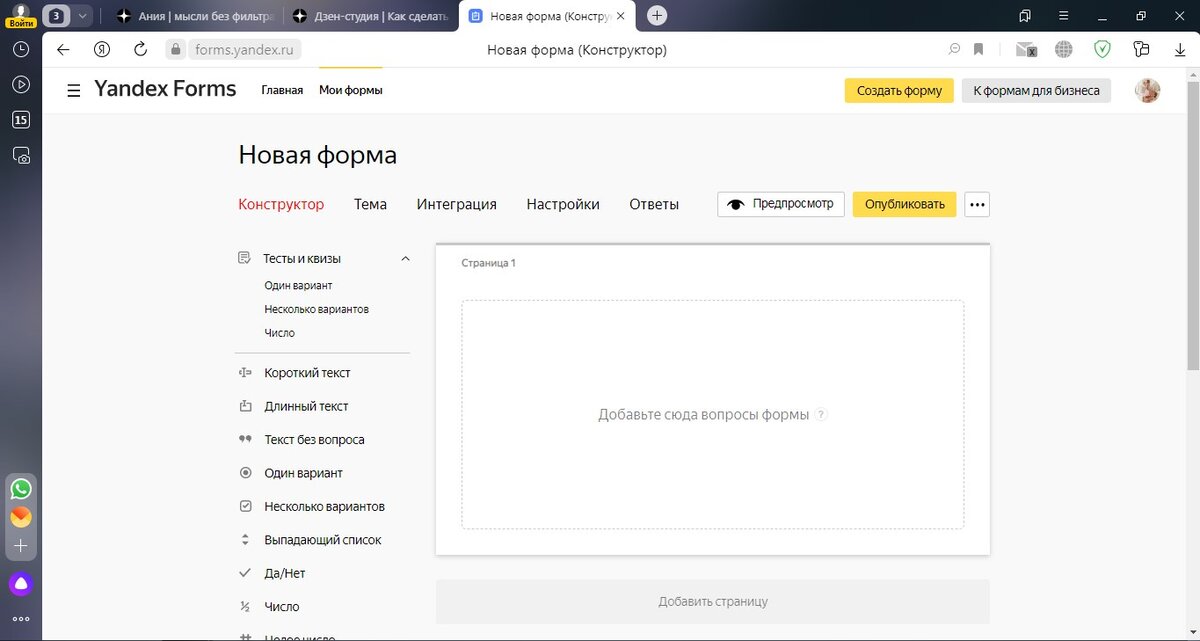Open the 'Ответы' tab
1200x641 pixels.
[x=654, y=204]
